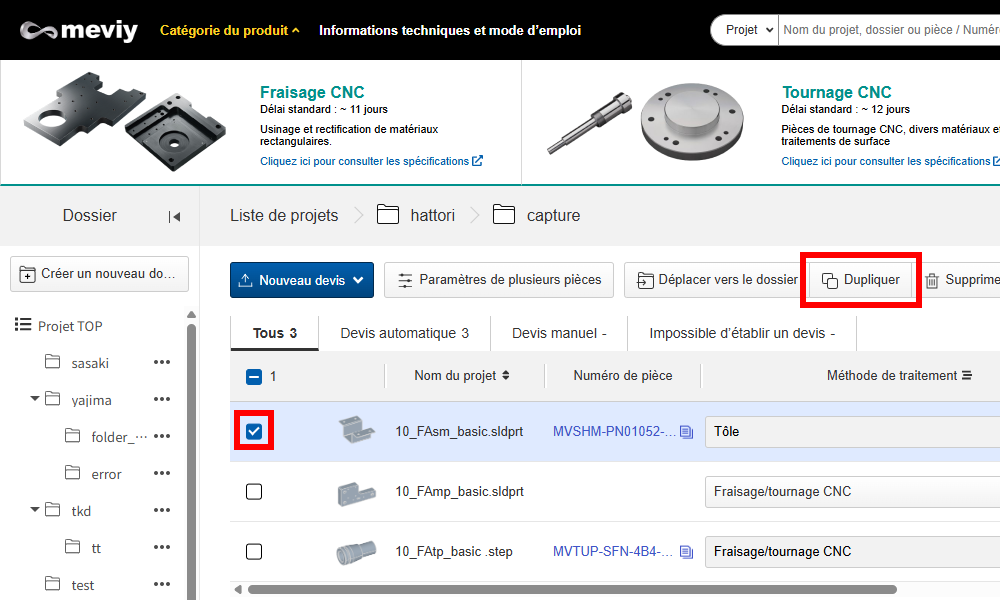This screenshot has height=600, width=1000.
Task: Open the Catégorie du produit menu
Action: tap(229, 30)
